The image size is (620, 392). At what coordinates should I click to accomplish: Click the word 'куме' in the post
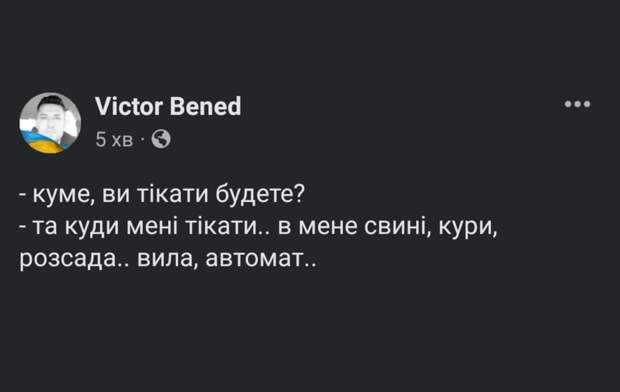[x=63, y=195]
